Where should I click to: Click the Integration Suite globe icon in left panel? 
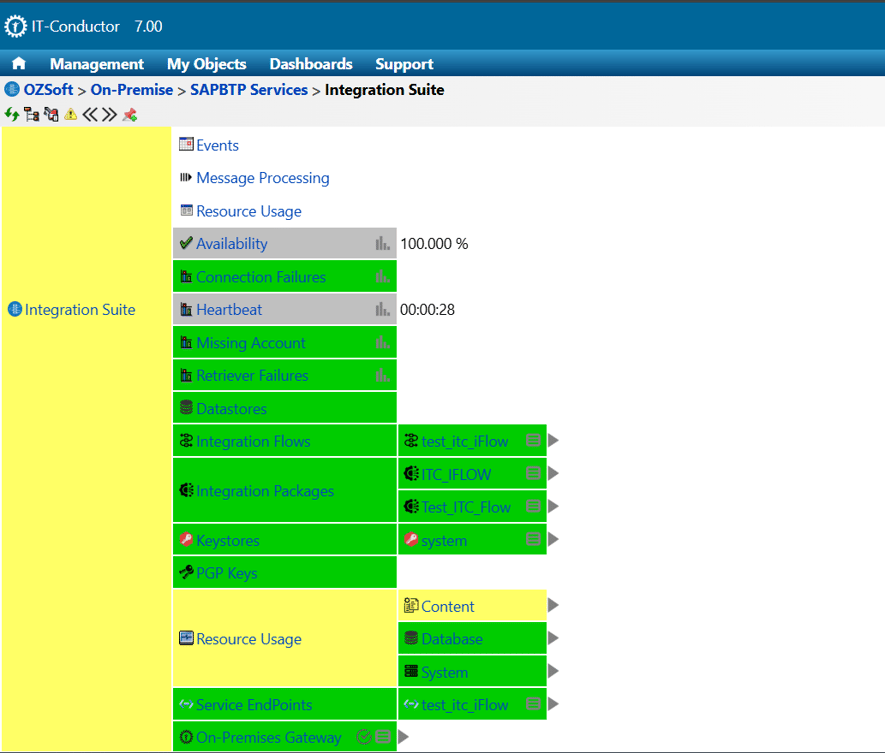(x=15, y=309)
